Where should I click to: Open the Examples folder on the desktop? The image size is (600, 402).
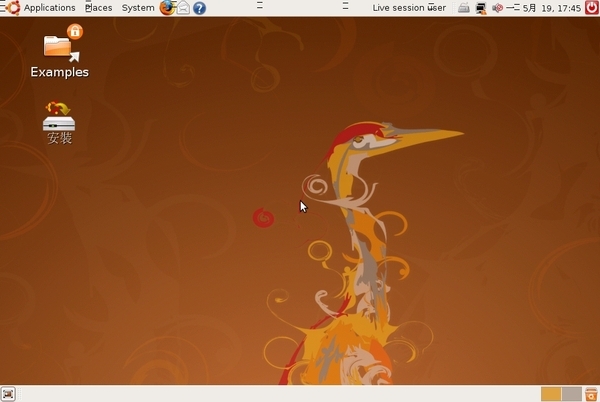[60, 51]
